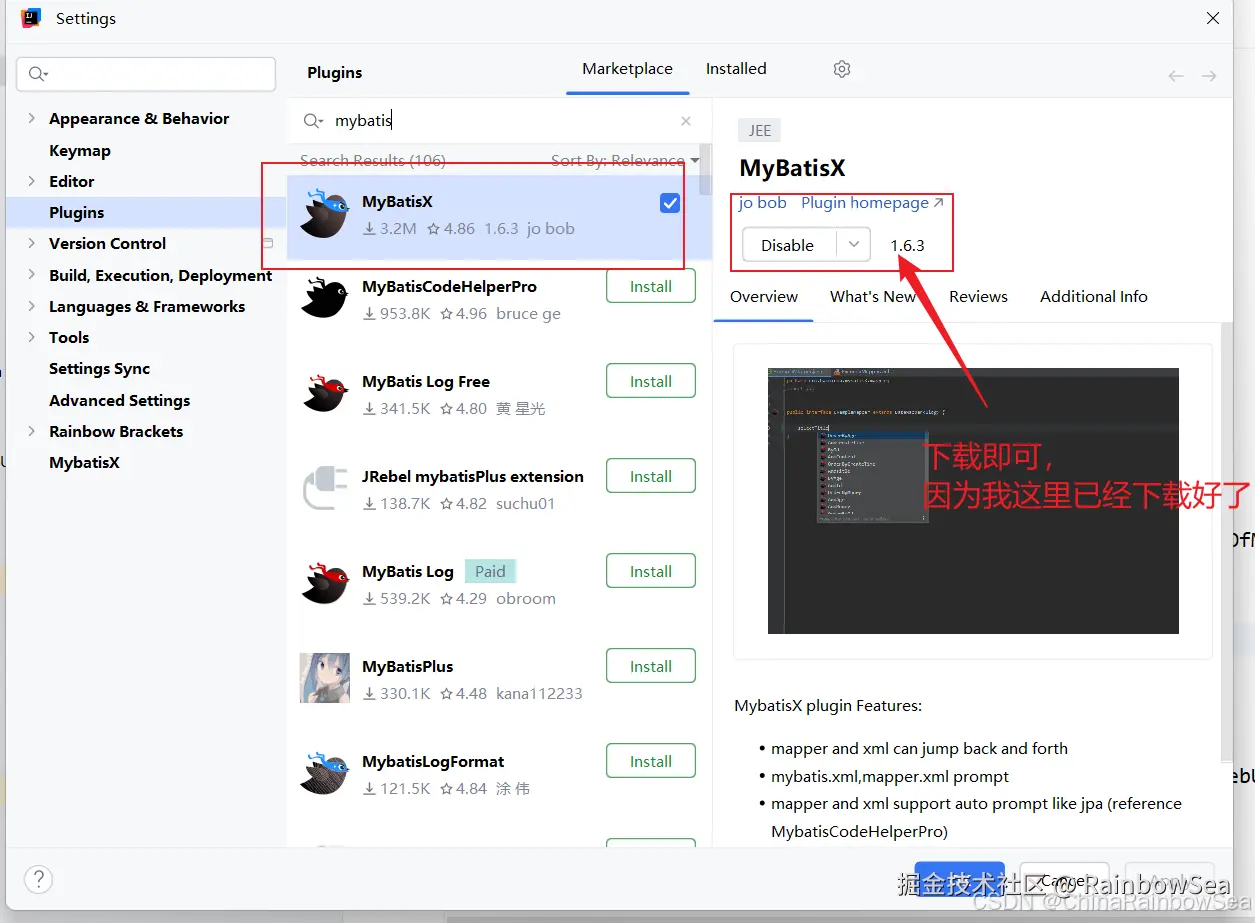Image resolution: width=1255 pixels, height=923 pixels.
Task: Close the Settings dialog window
Action: 1213,18
